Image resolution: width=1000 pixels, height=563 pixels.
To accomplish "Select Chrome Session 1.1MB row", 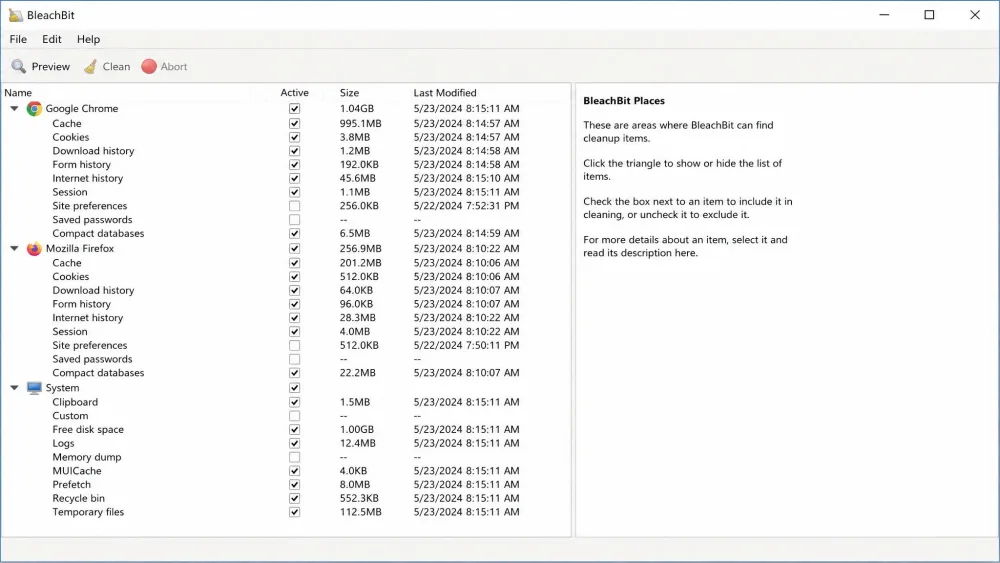I will 286,192.
